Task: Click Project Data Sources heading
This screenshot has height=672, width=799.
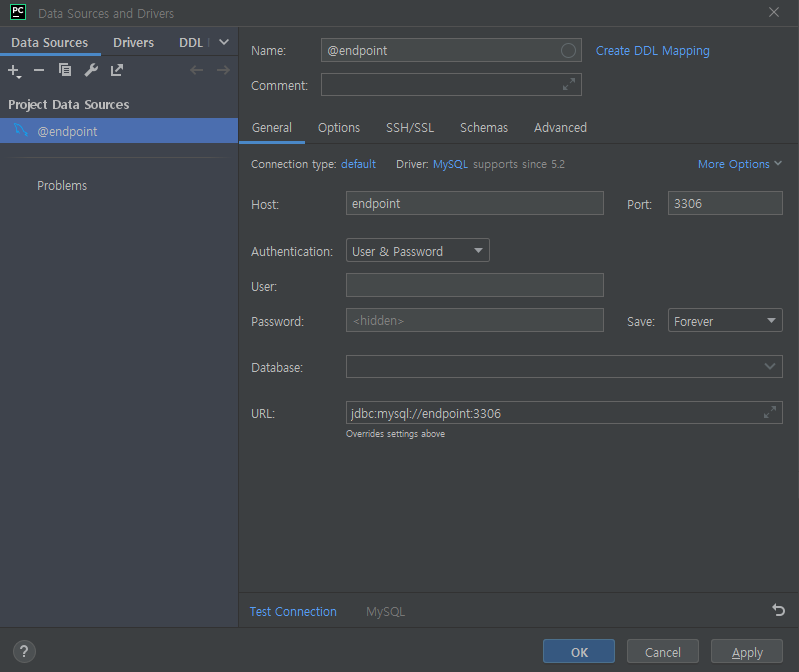Action: point(69,104)
